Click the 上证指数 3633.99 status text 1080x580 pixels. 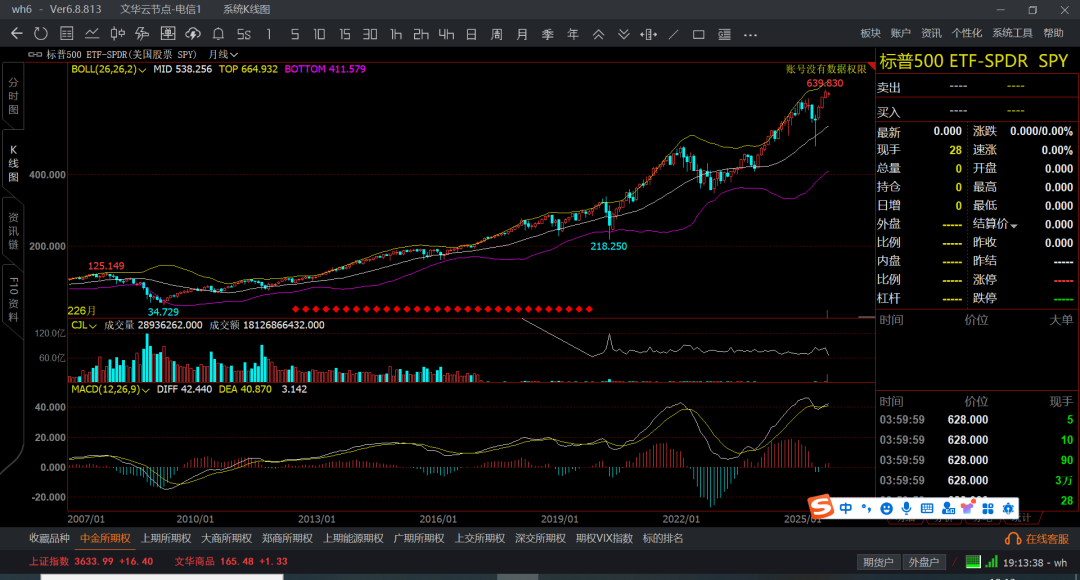tap(90, 561)
